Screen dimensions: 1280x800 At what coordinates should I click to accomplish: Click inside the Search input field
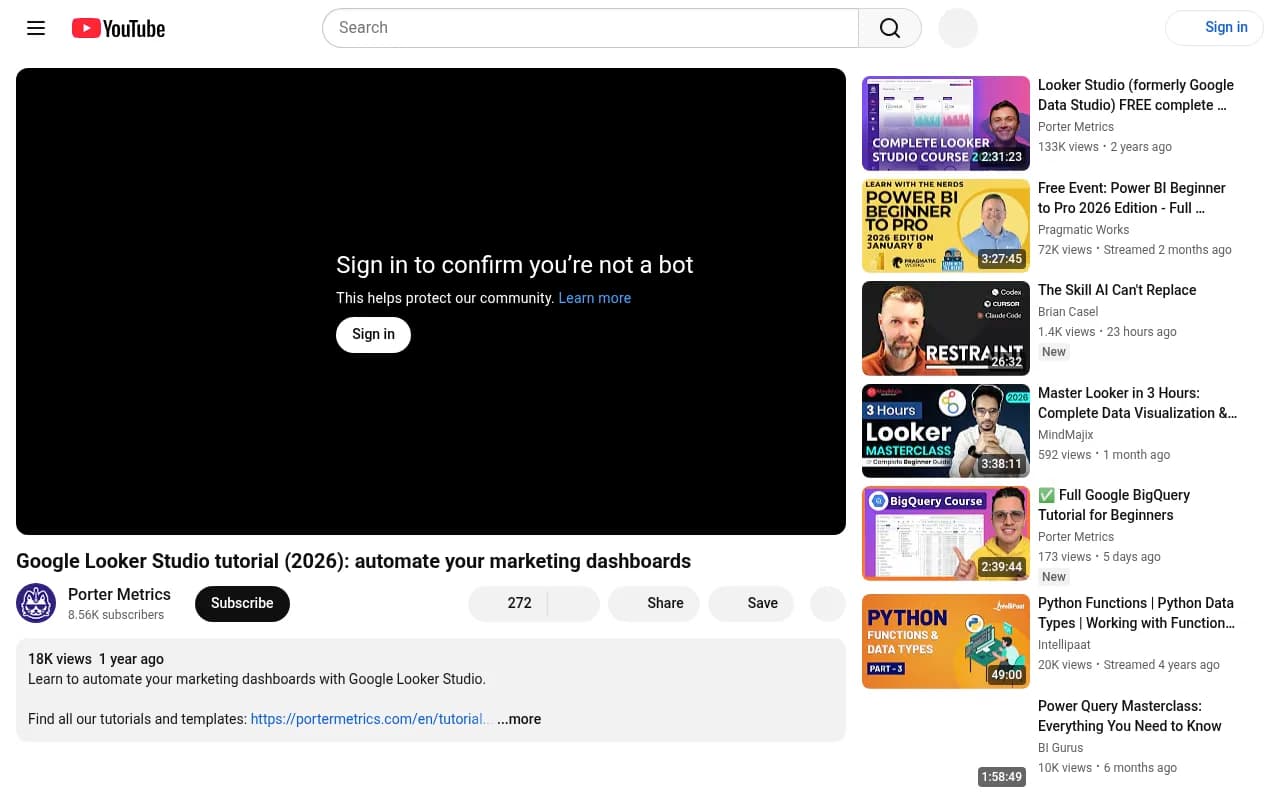[590, 28]
